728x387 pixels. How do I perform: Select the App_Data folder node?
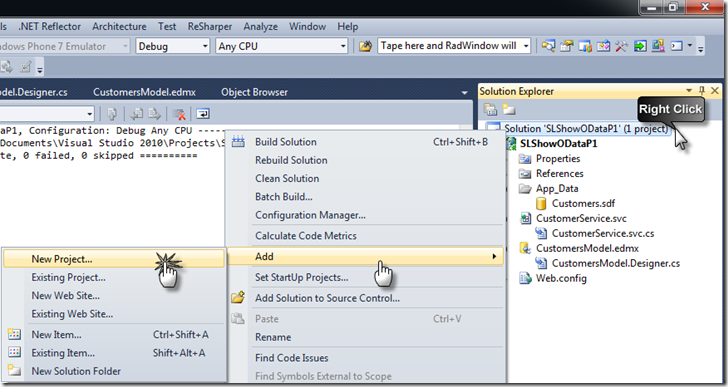click(x=557, y=188)
